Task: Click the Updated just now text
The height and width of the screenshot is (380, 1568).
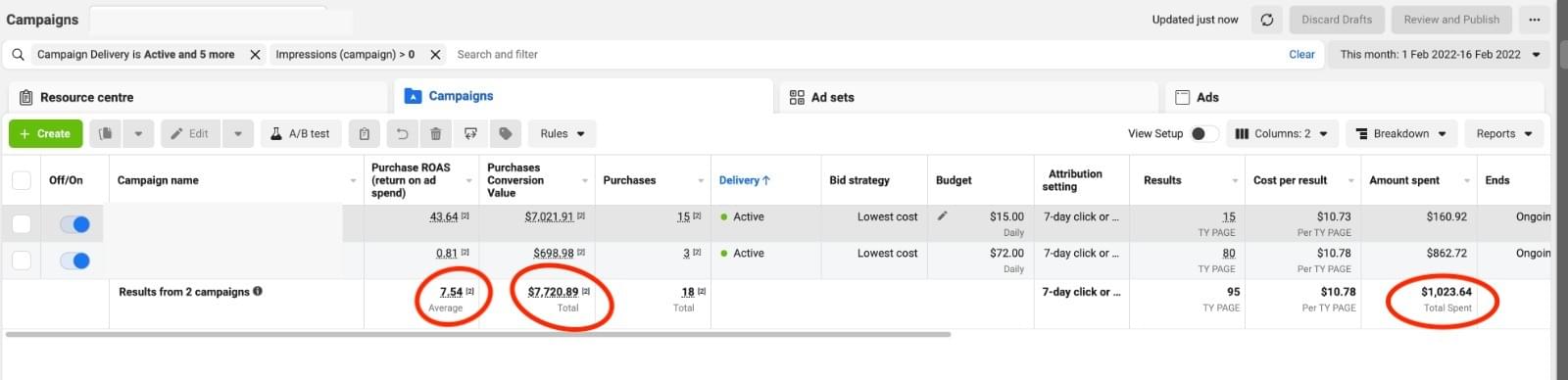Action: coord(1195,20)
